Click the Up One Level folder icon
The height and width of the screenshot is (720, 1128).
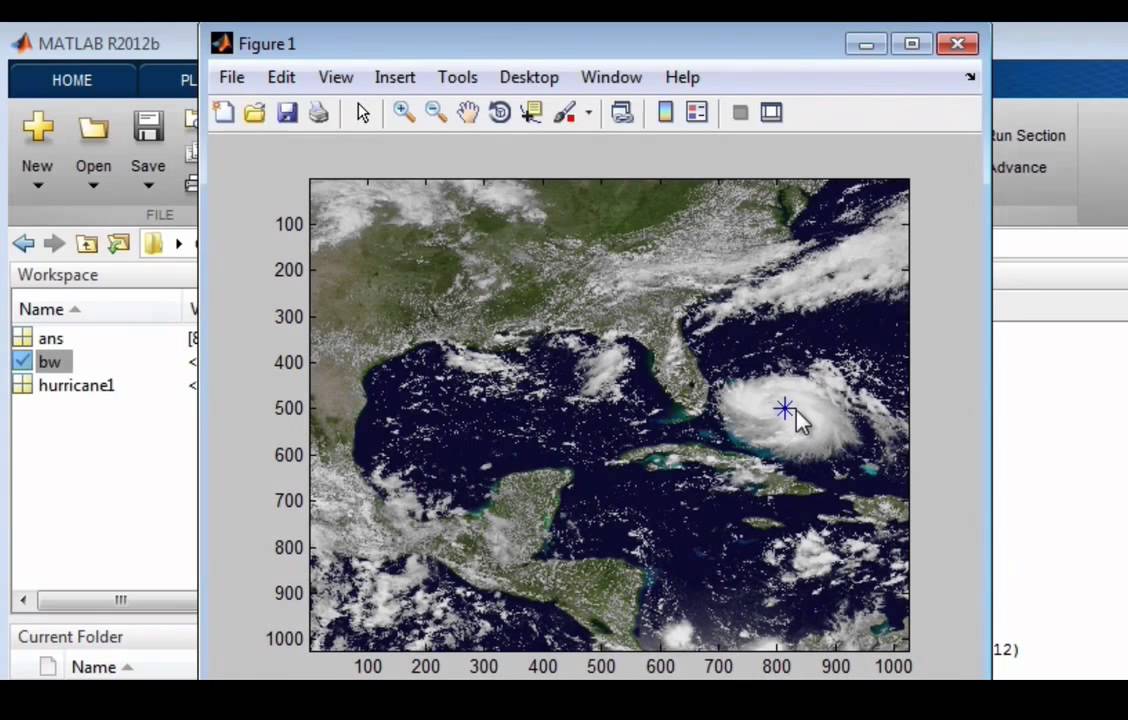click(x=87, y=244)
